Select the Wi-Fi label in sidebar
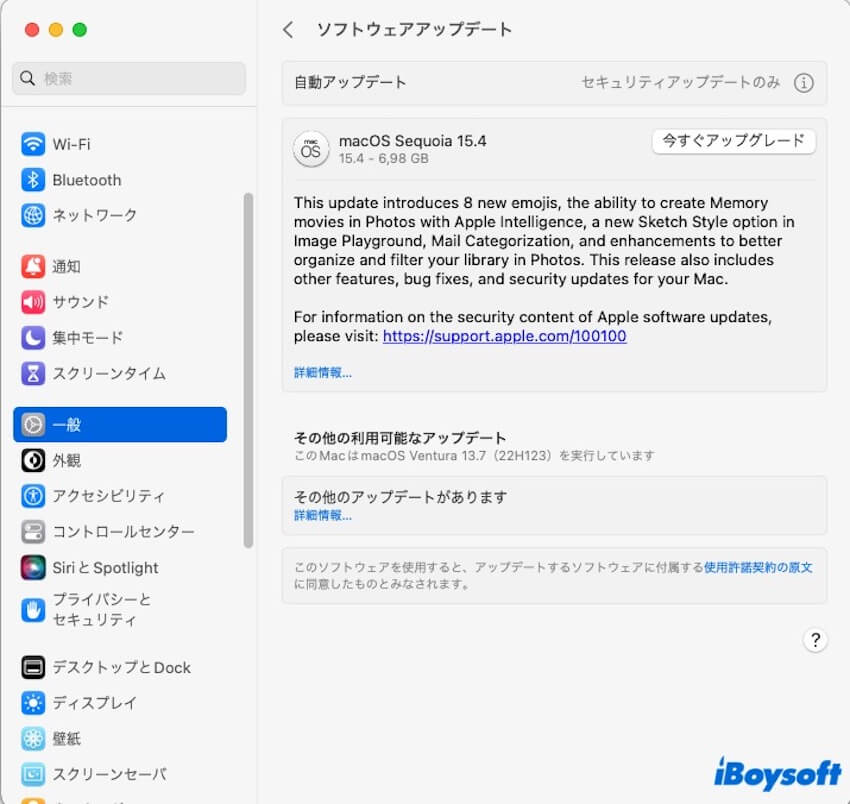 tap(71, 144)
